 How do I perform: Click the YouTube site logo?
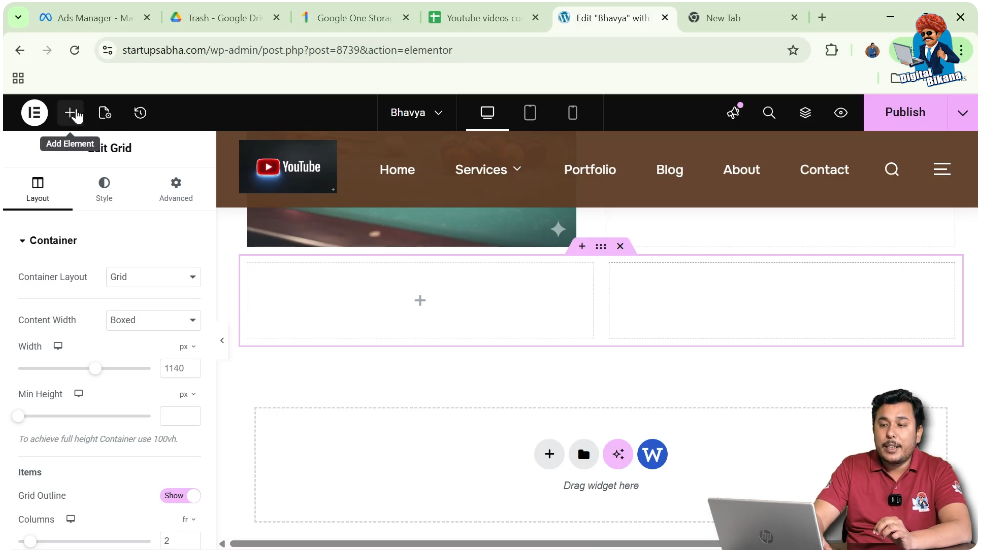pos(288,167)
